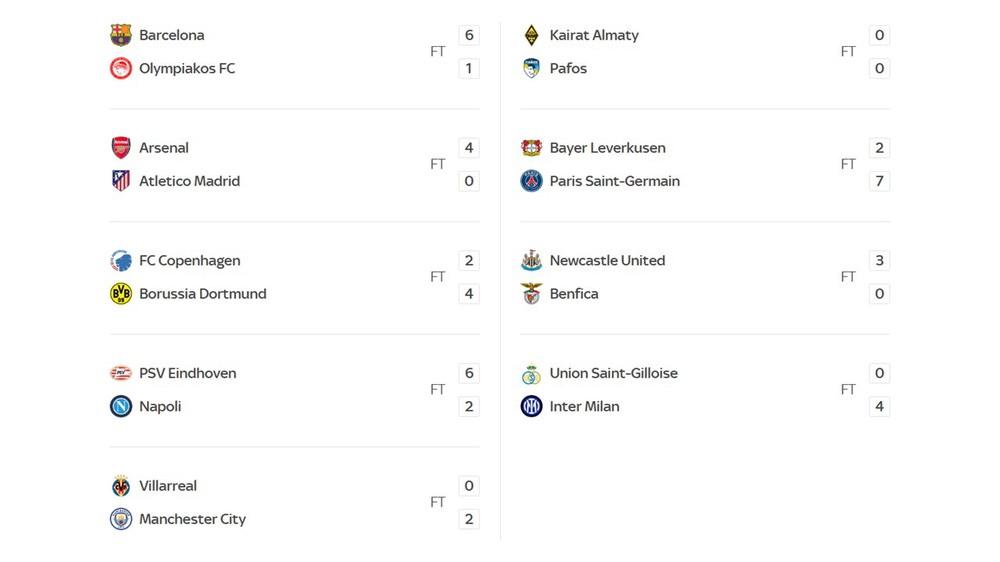Select the Manchester City badge
This screenshot has width=1000, height=562.
121,519
